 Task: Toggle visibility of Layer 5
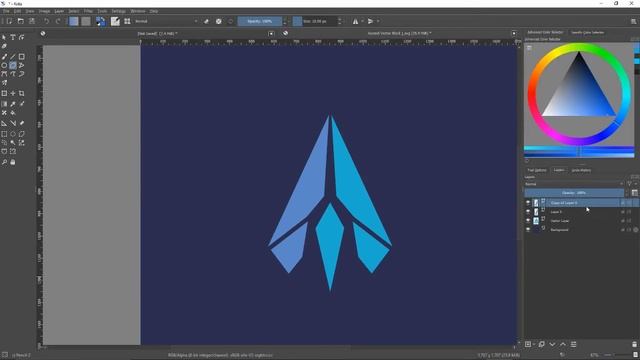coord(528,212)
